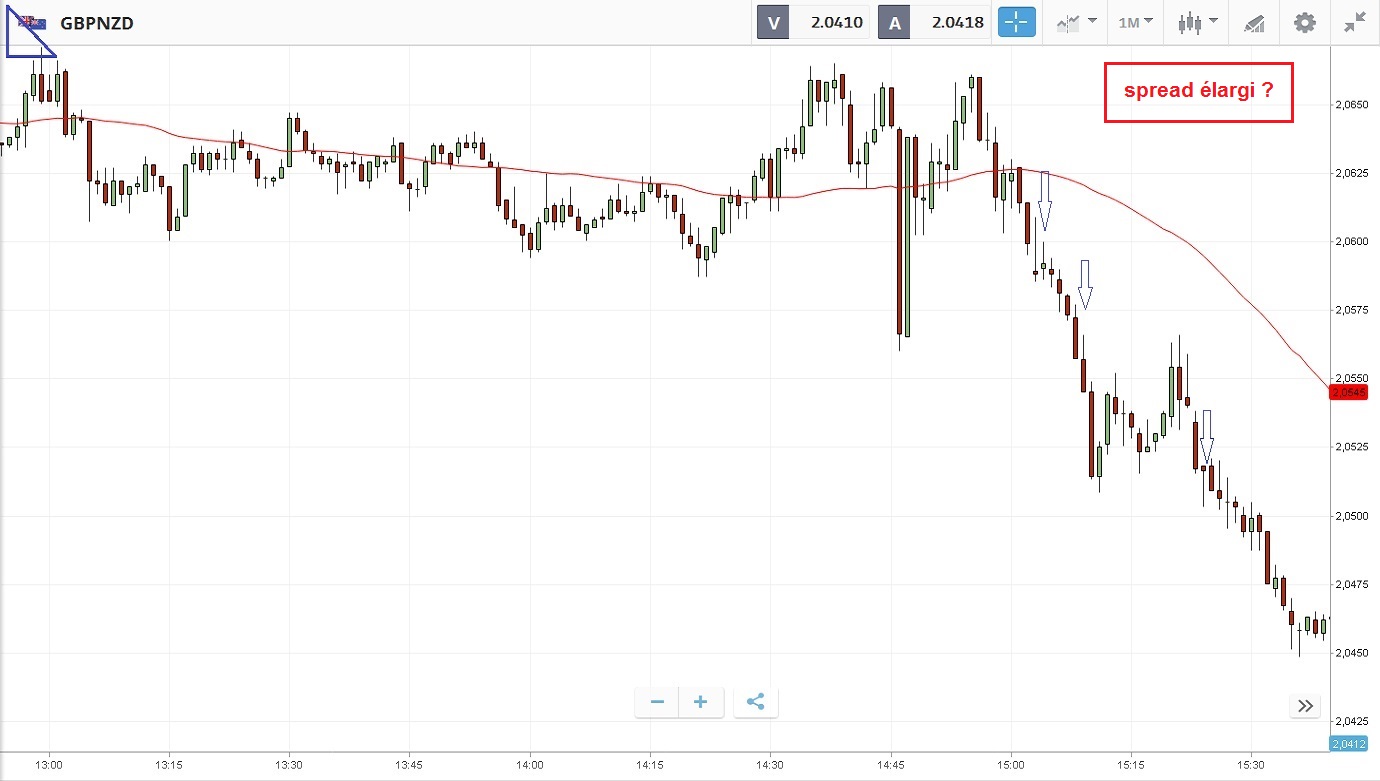
Task: Open the compare instruments dropdown
Action: 1076,22
